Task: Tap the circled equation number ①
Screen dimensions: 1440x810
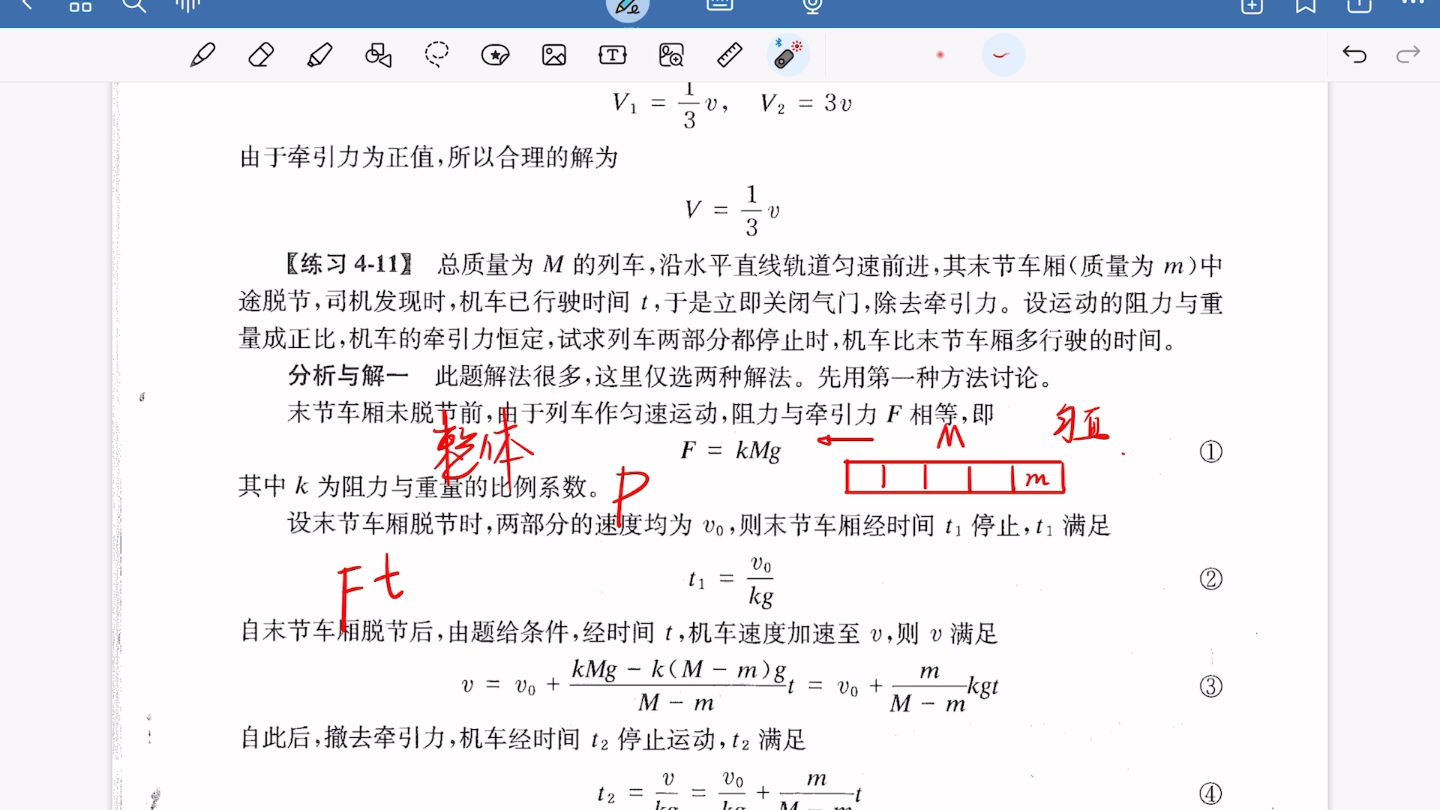Action: tap(1211, 452)
